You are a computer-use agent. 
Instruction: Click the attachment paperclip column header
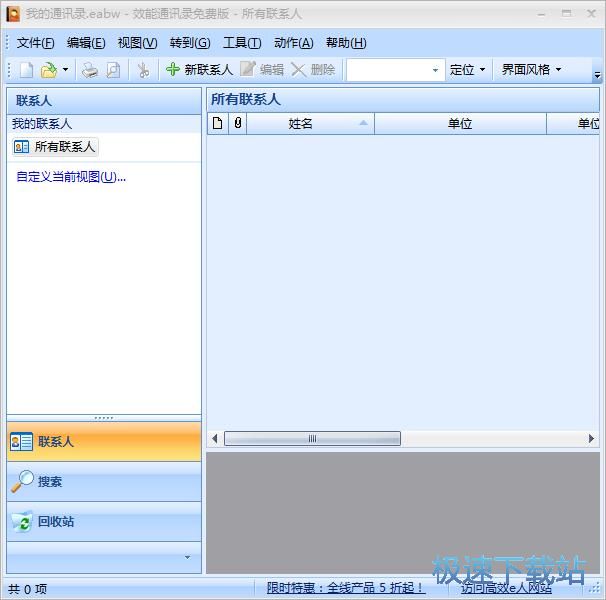point(238,124)
